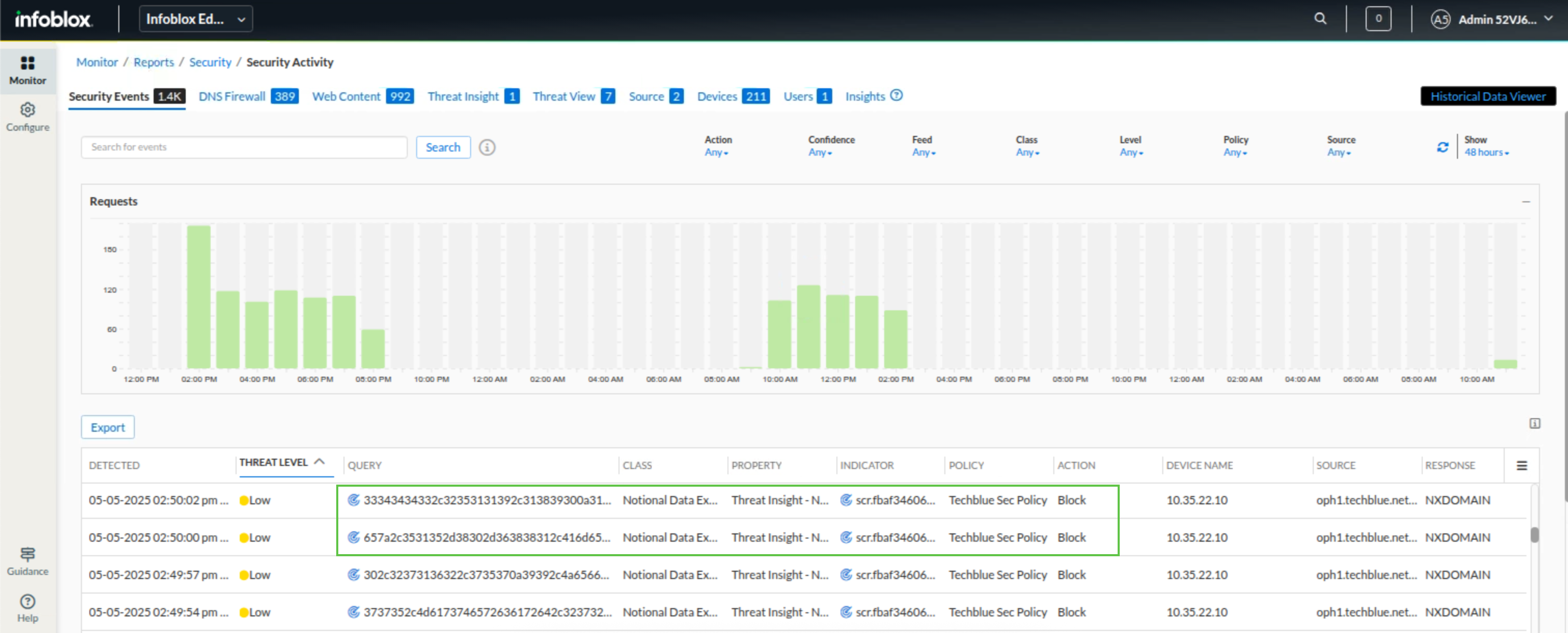Switch to the Threat Insight tab

pos(463,96)
